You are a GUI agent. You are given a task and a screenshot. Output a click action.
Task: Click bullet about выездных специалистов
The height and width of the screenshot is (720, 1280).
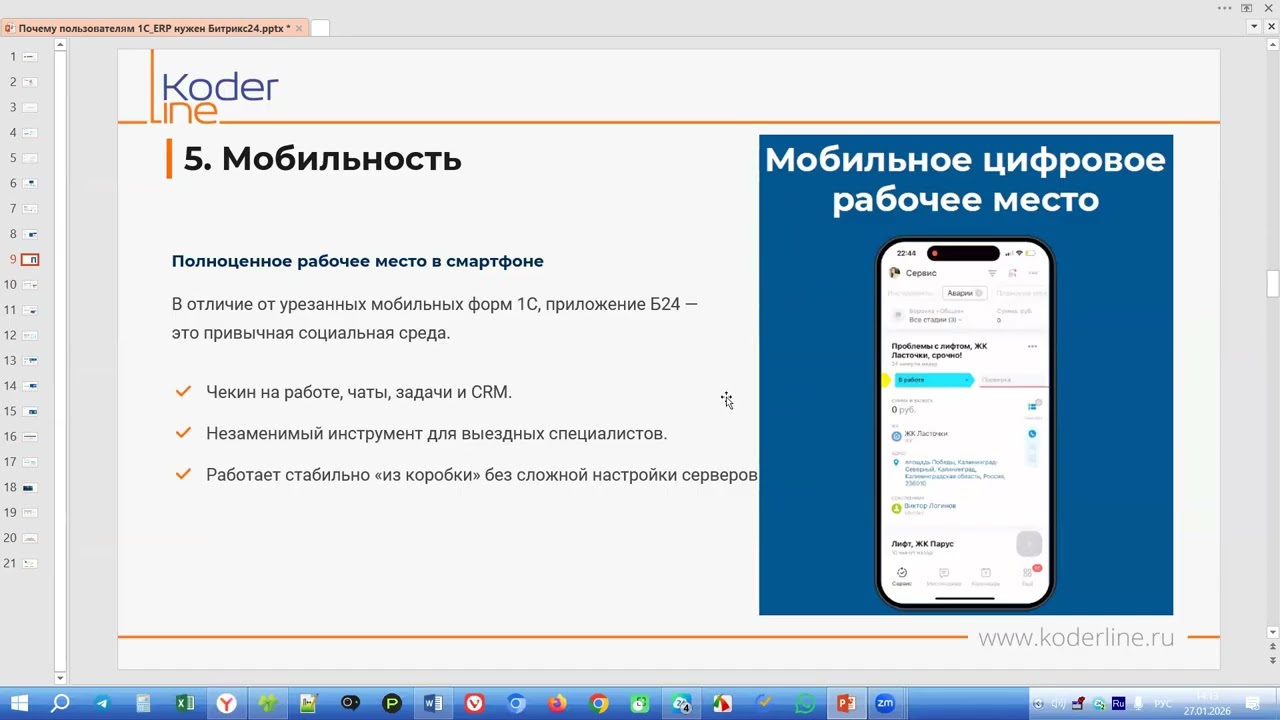436,434
